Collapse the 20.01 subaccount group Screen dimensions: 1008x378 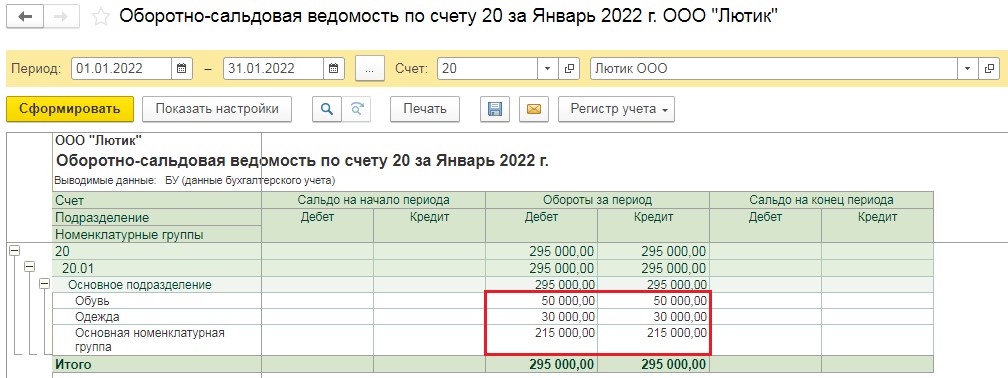30,267
